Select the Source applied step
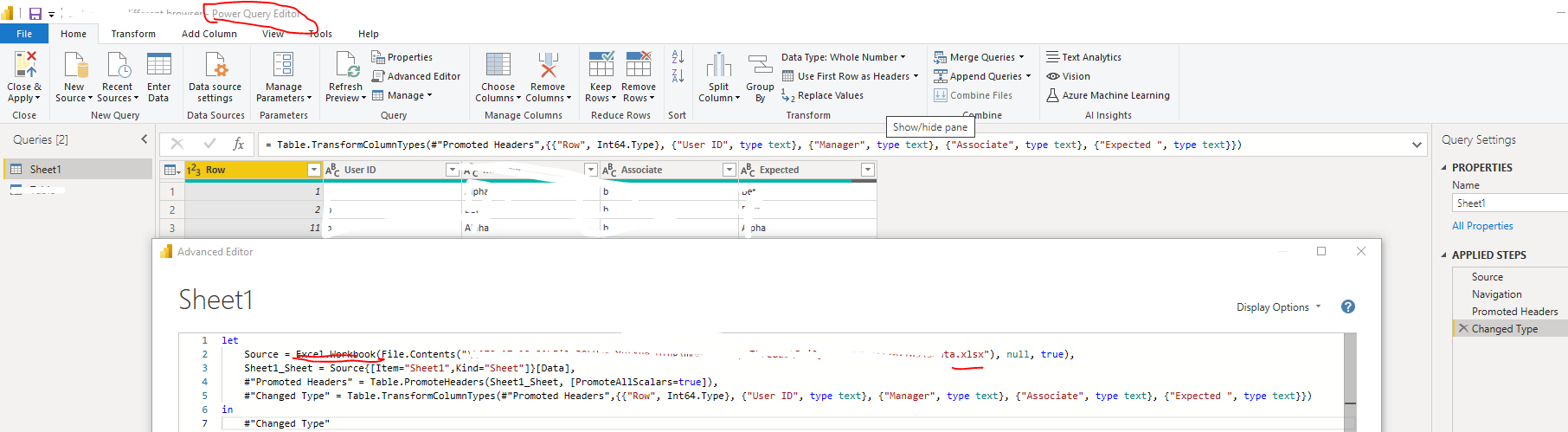1568x432 pixels. [x=1487, y=277]
